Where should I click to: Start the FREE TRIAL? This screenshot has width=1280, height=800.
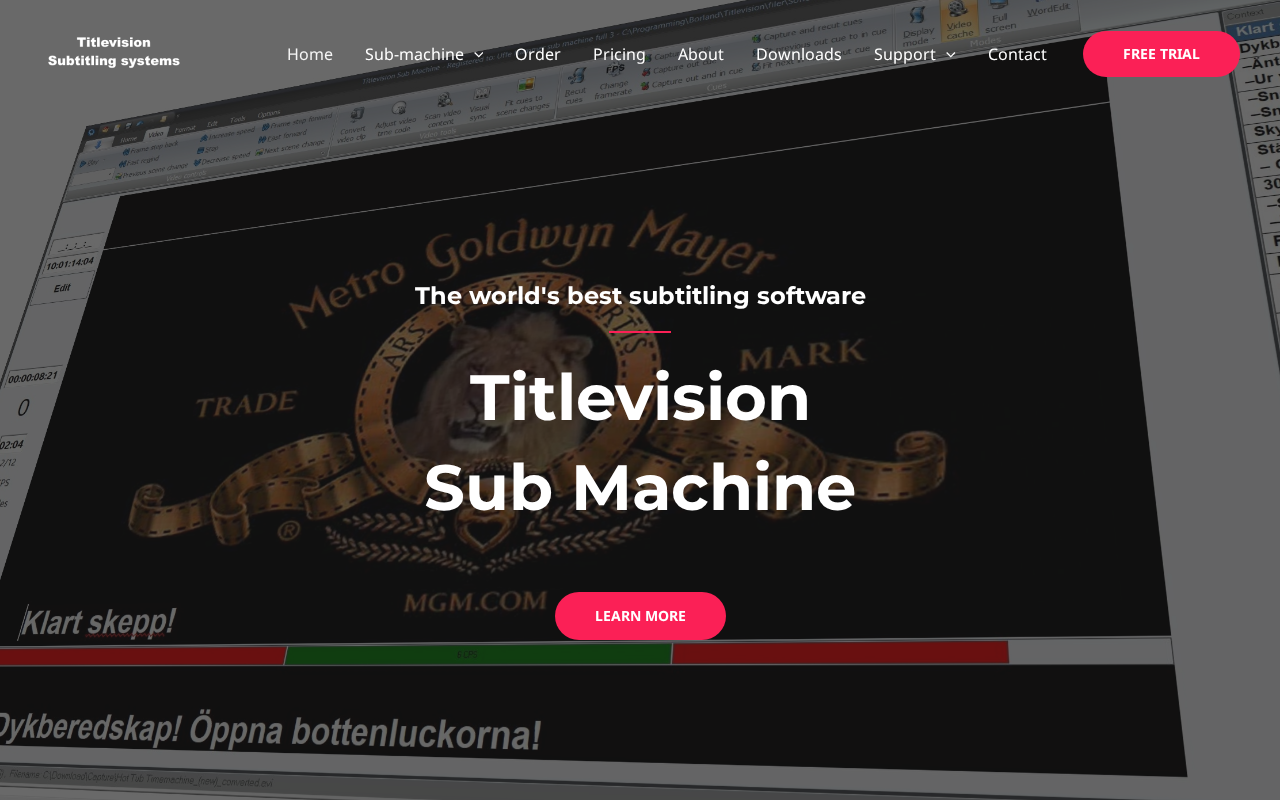1160,54
